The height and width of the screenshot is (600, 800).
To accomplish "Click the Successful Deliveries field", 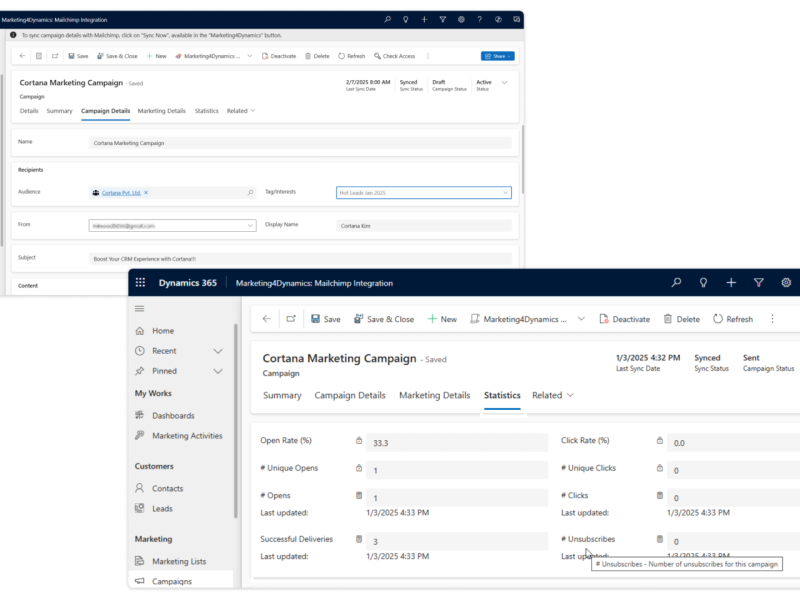I will [x=457, y=541].
